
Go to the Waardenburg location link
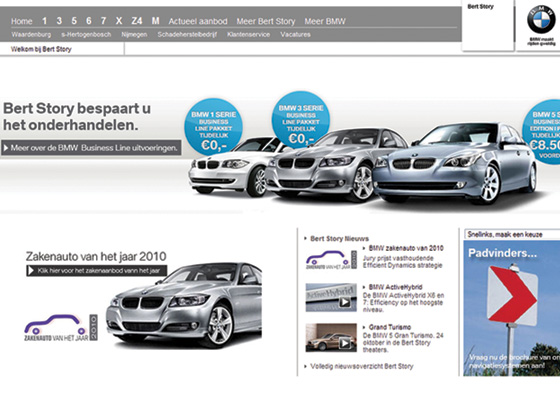pos(31,35)
